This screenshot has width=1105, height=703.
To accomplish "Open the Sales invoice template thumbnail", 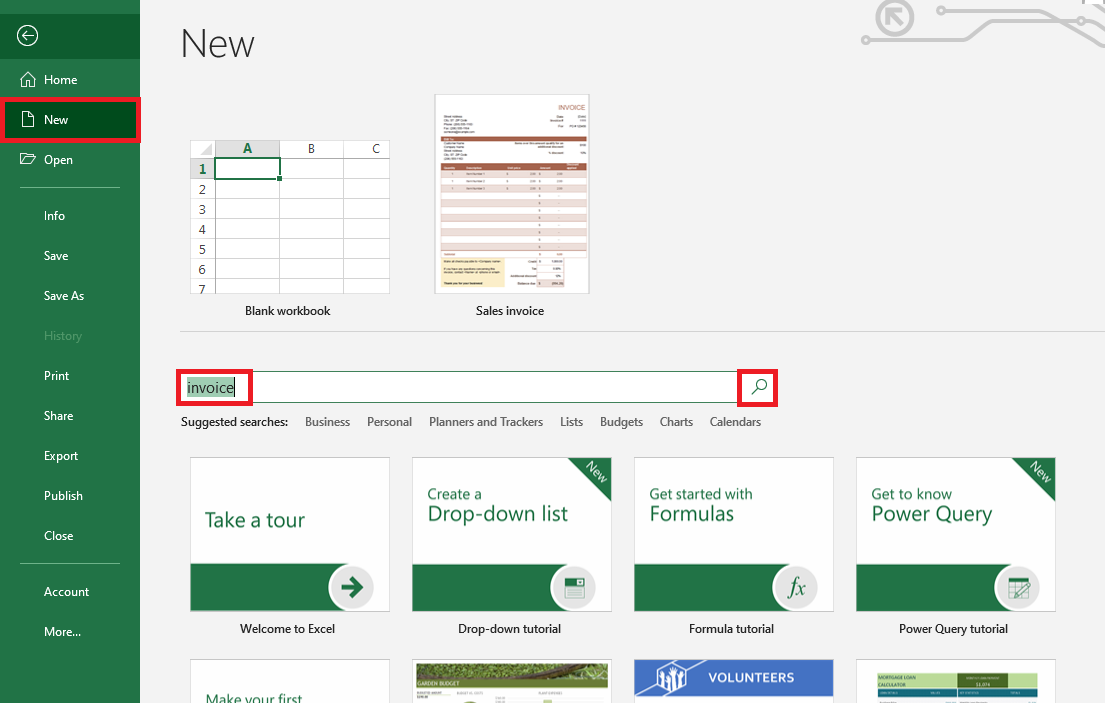I will click(x=512, y=194).
